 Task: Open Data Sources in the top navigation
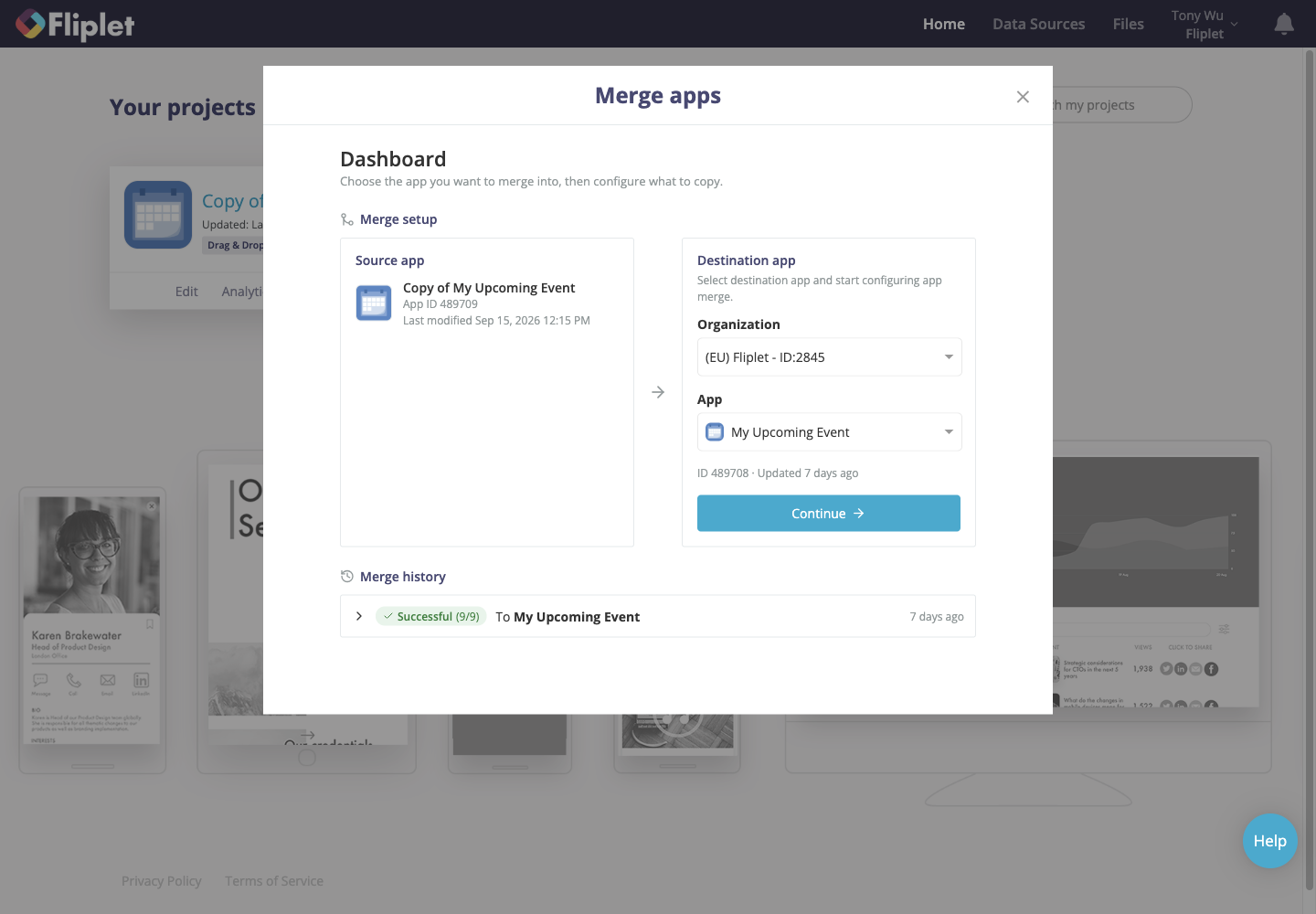[1039, 25]
